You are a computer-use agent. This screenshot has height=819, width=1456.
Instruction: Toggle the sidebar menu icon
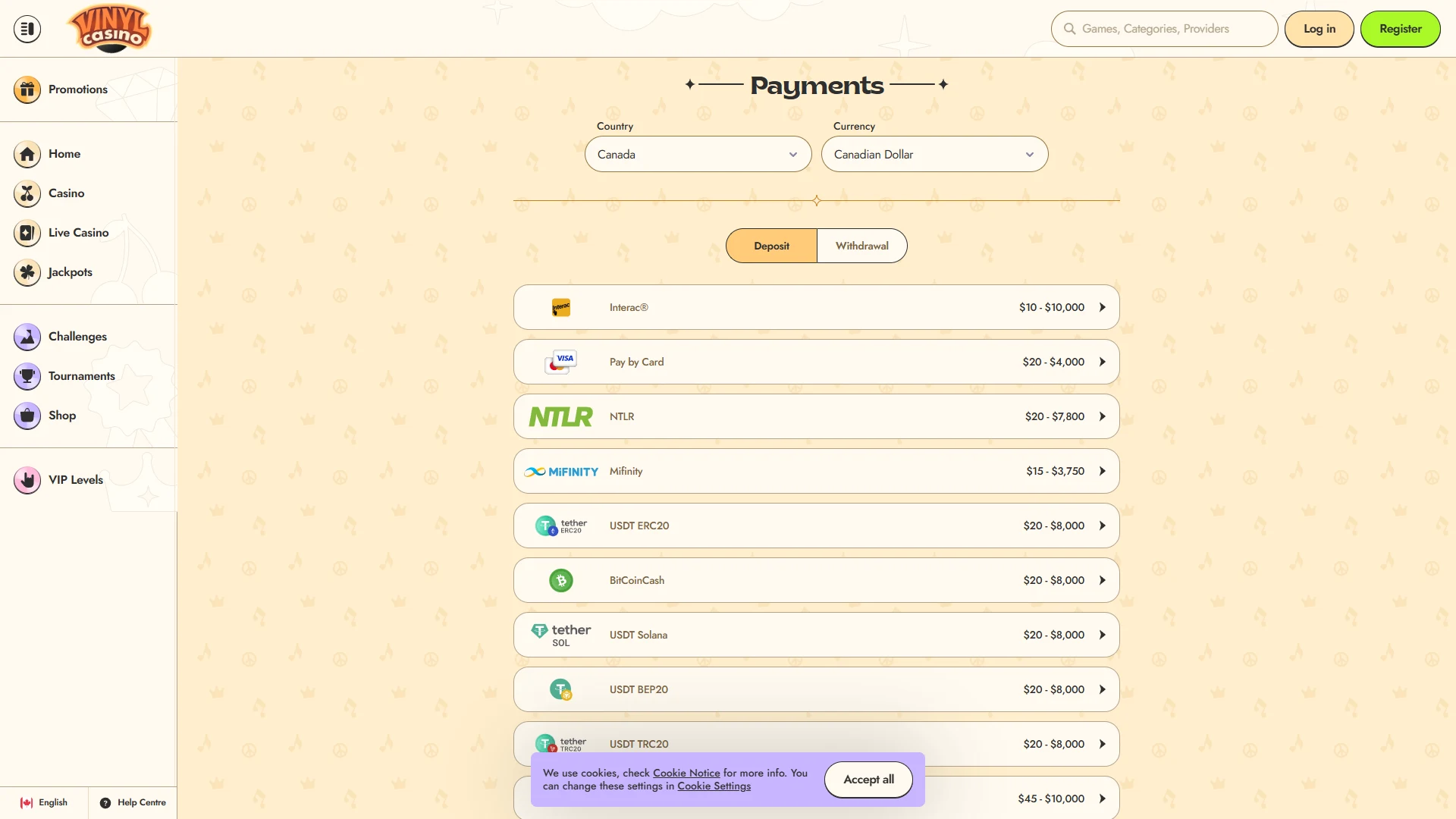(x=27, y=29)
